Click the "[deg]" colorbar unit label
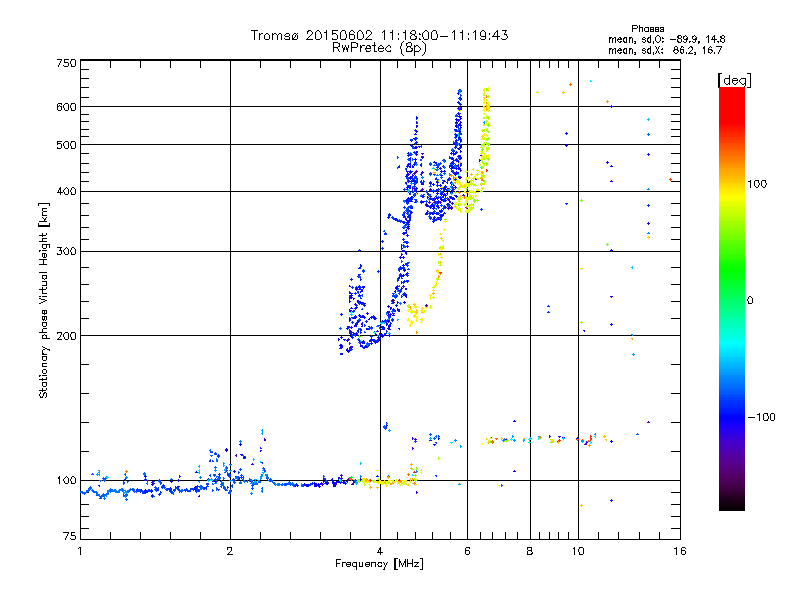The image size is (800, 600). pyautogui.click(x=734, y=80)
